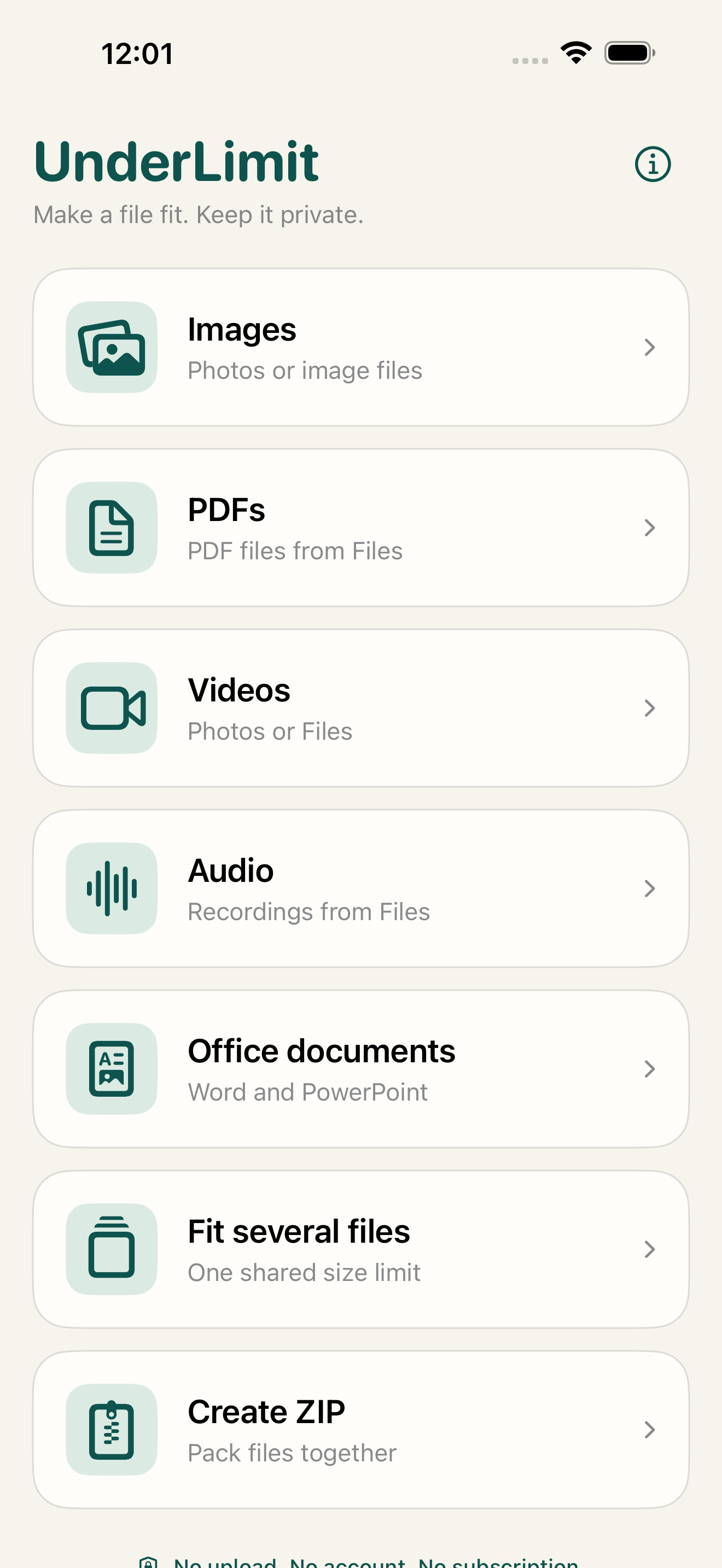Expand the Office documents chevron
This screenshot has width=722, height=1568.
click(650, 1068)
